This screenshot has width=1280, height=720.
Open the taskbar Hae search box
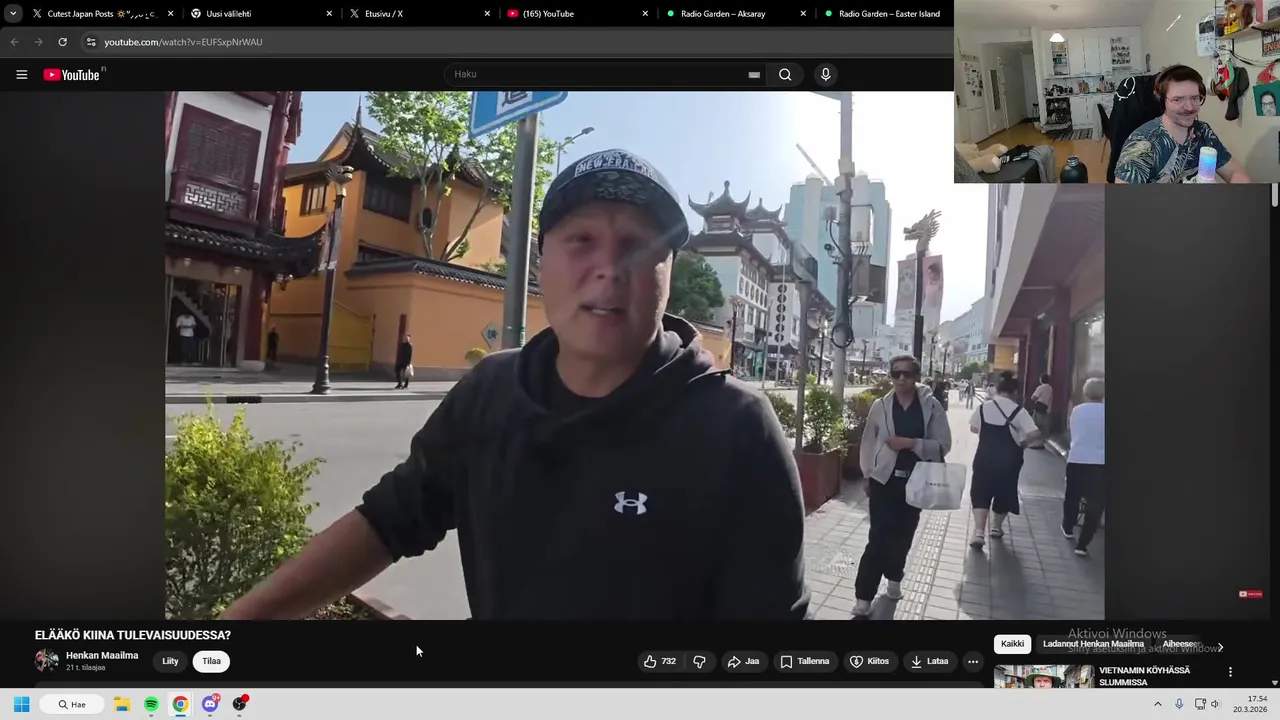point(72,704)
